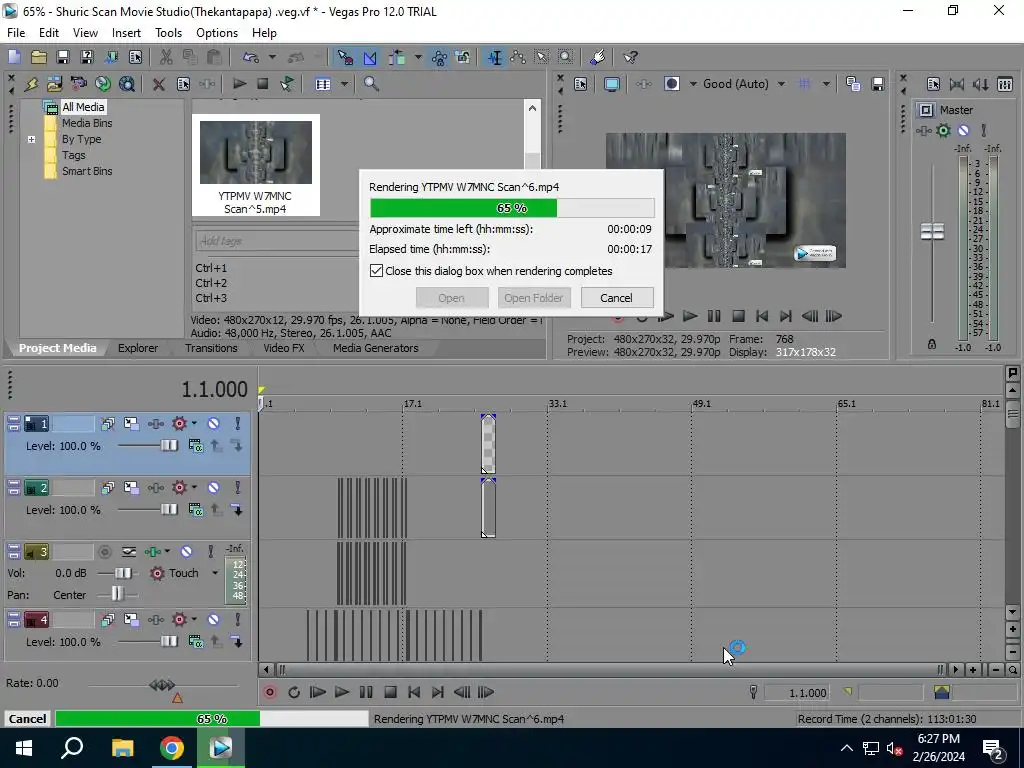Expand the By Type media bin
Screen dimensions: 1024x768
[x=31, y=139]
